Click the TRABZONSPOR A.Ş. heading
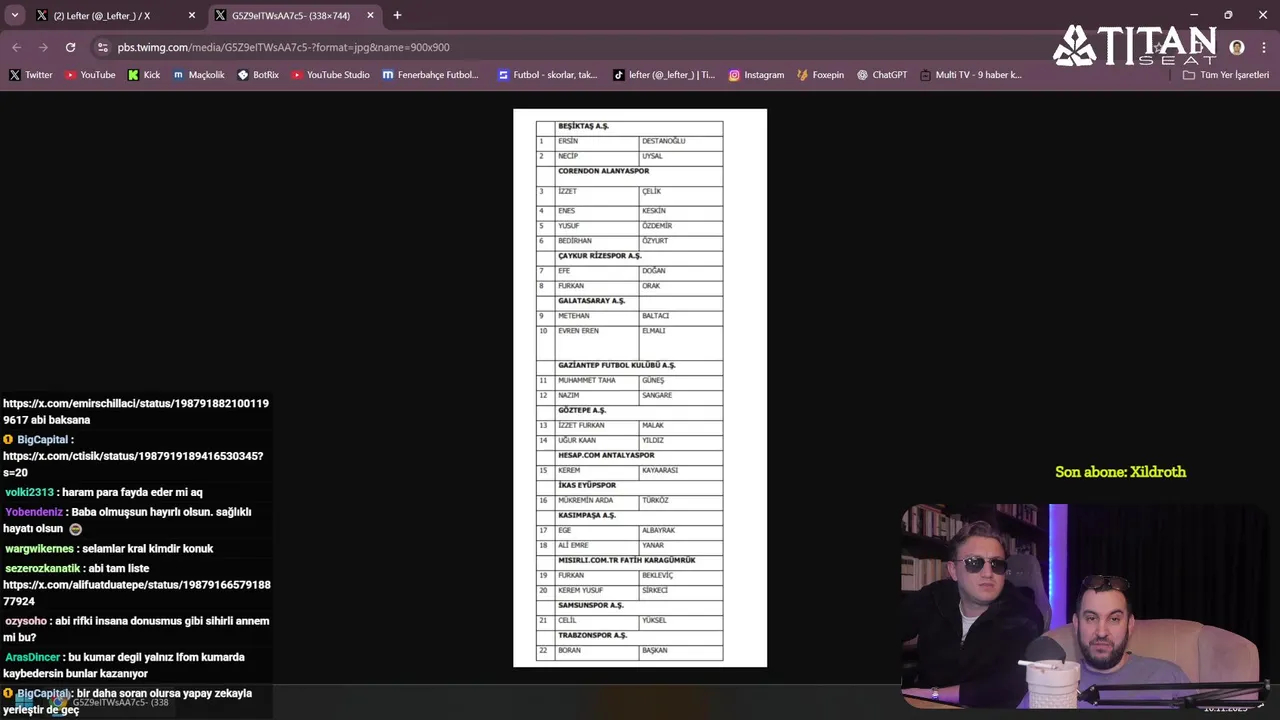The height and width of the screenshot is (720, 1280). point(593,635)
